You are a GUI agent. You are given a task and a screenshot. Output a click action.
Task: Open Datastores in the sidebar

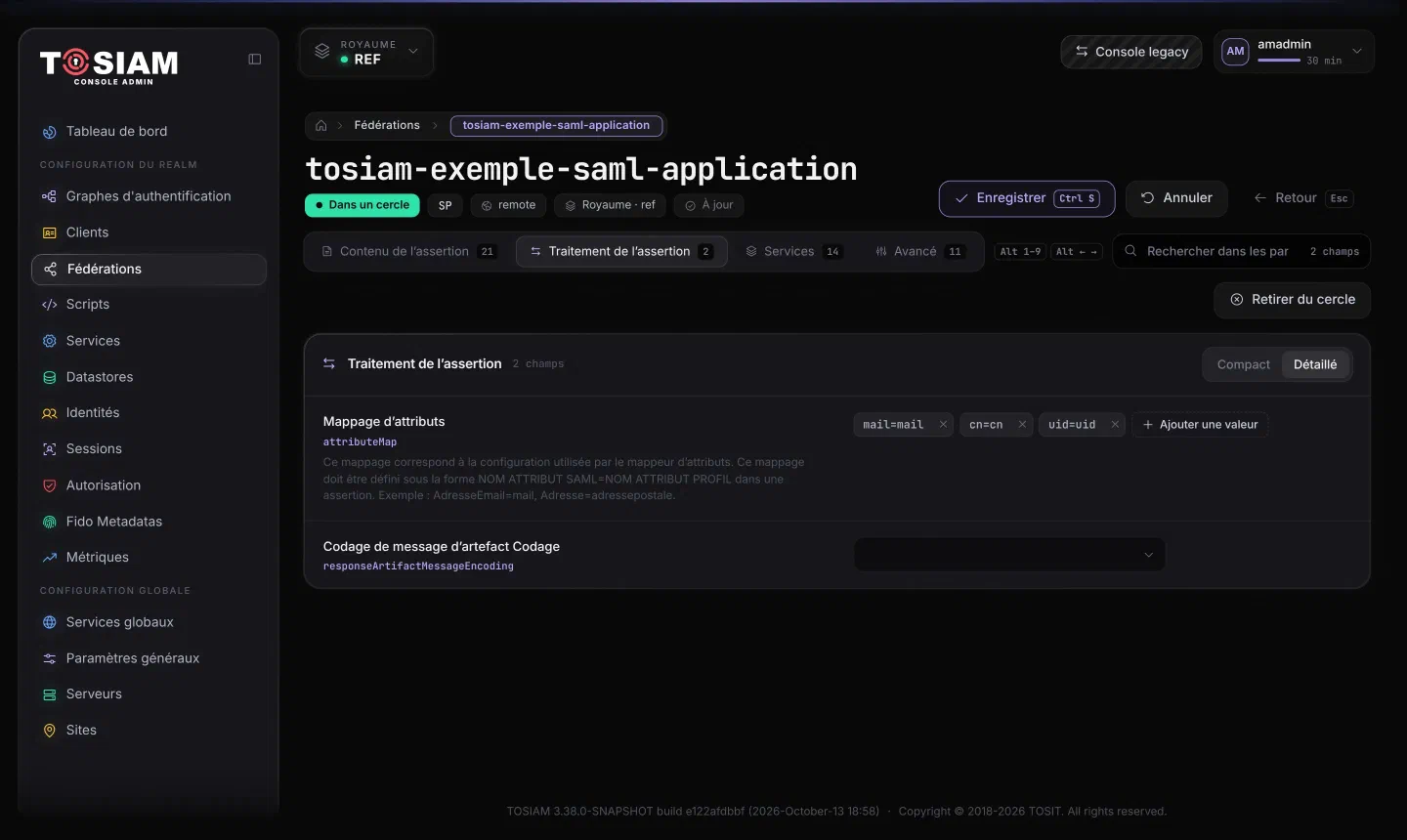pyautogui.click(x=149, y=377)
